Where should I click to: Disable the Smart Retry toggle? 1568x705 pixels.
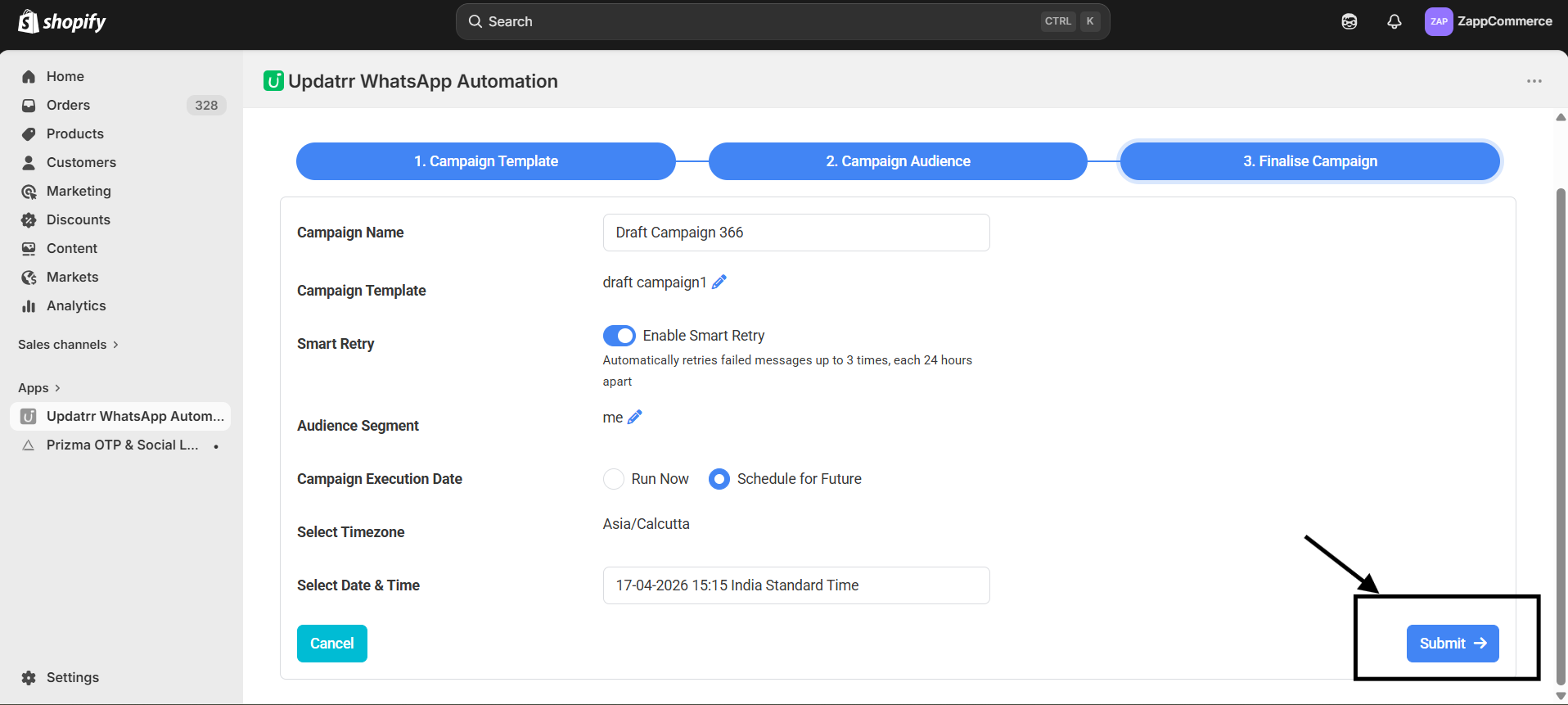(x=619, y=336)
